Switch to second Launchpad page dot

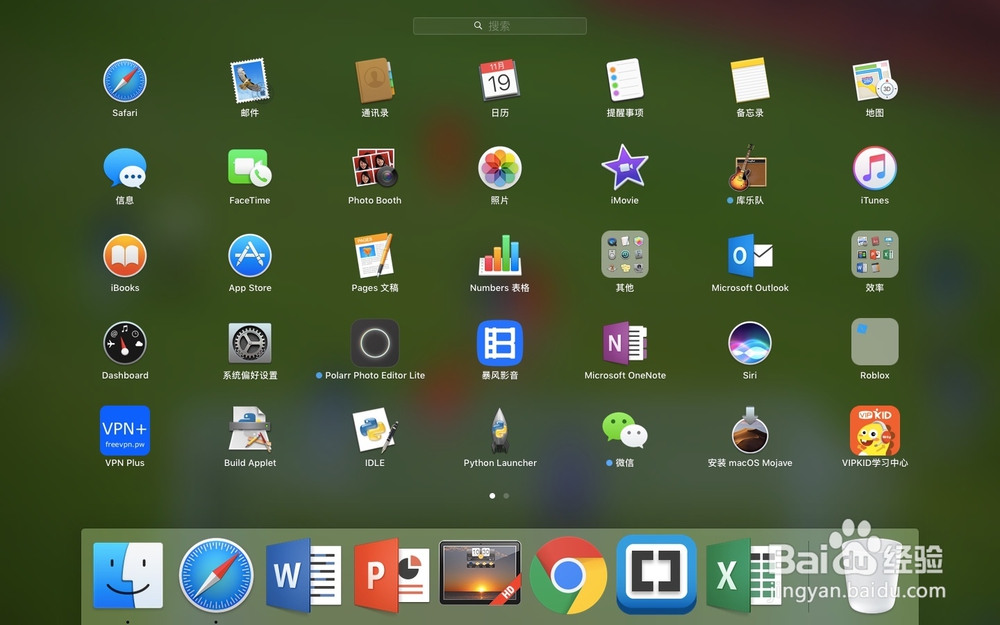[x=506, y=496]
